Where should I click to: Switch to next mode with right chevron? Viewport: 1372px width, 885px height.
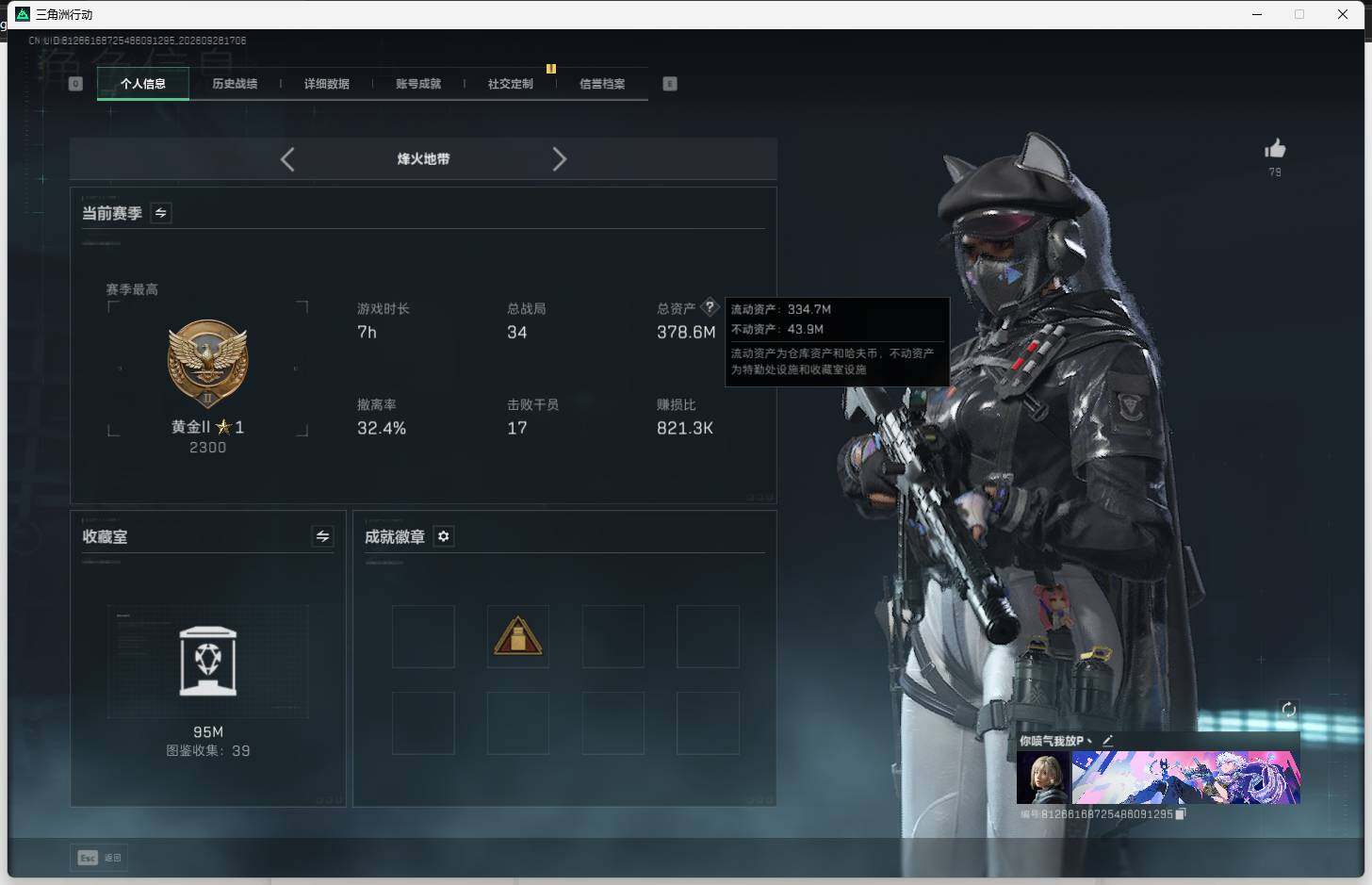[559, 159]
